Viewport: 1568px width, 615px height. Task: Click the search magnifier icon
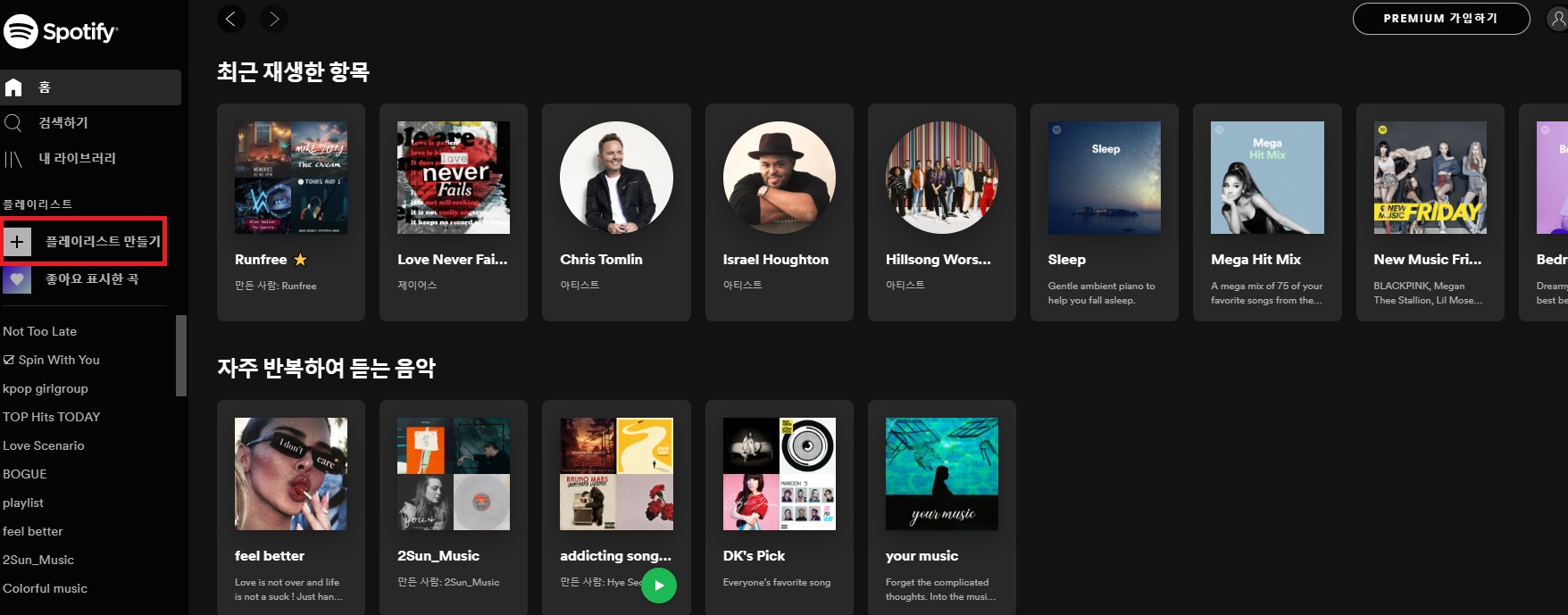point(13,123)
